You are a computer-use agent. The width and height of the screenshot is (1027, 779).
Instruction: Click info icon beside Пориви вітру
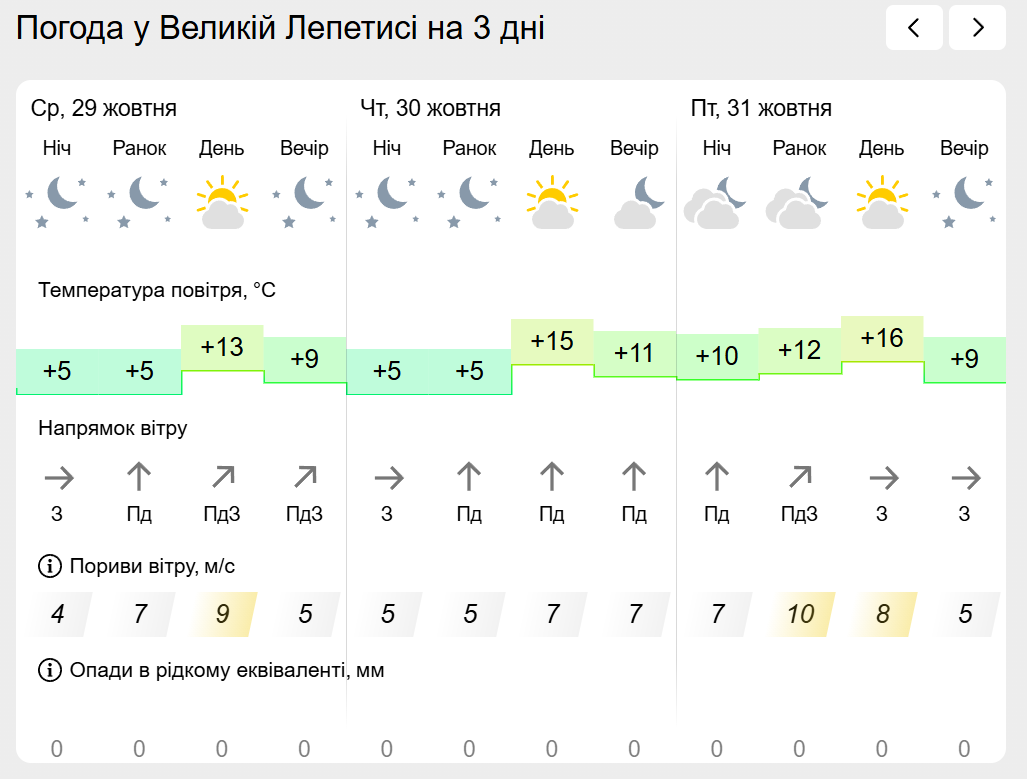(x=49, y=567)
